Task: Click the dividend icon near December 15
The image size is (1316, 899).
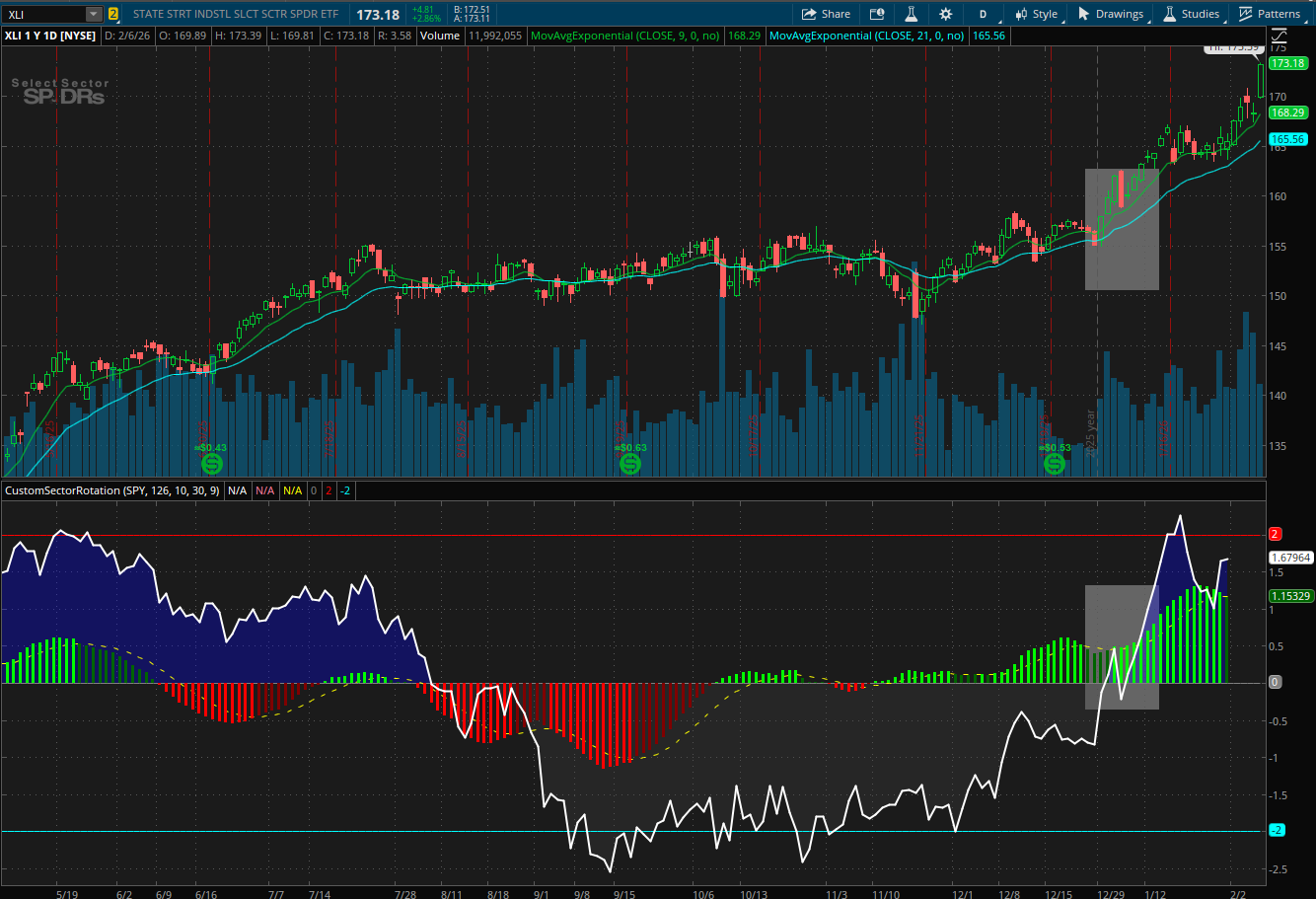Action: (1055, 462)
